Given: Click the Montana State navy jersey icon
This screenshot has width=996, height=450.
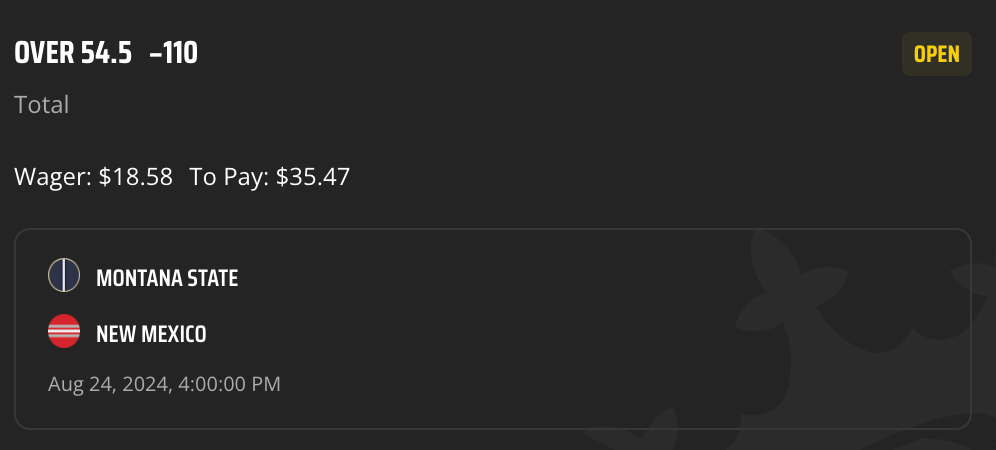Looking at the screenshot, I should (x=64, y=275).
